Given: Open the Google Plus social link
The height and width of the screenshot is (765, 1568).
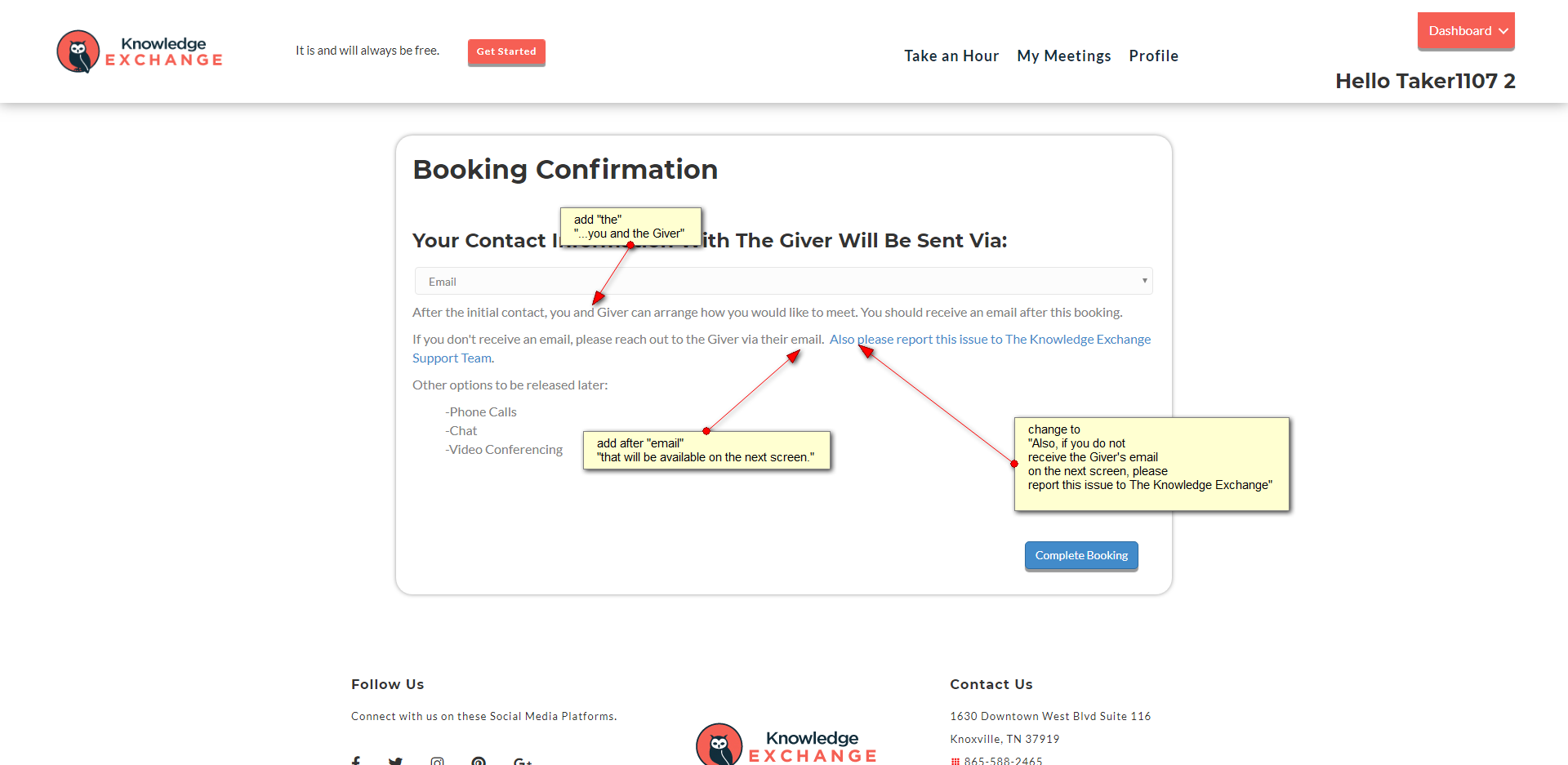Looking at the screenshot, I should (523, 761).
